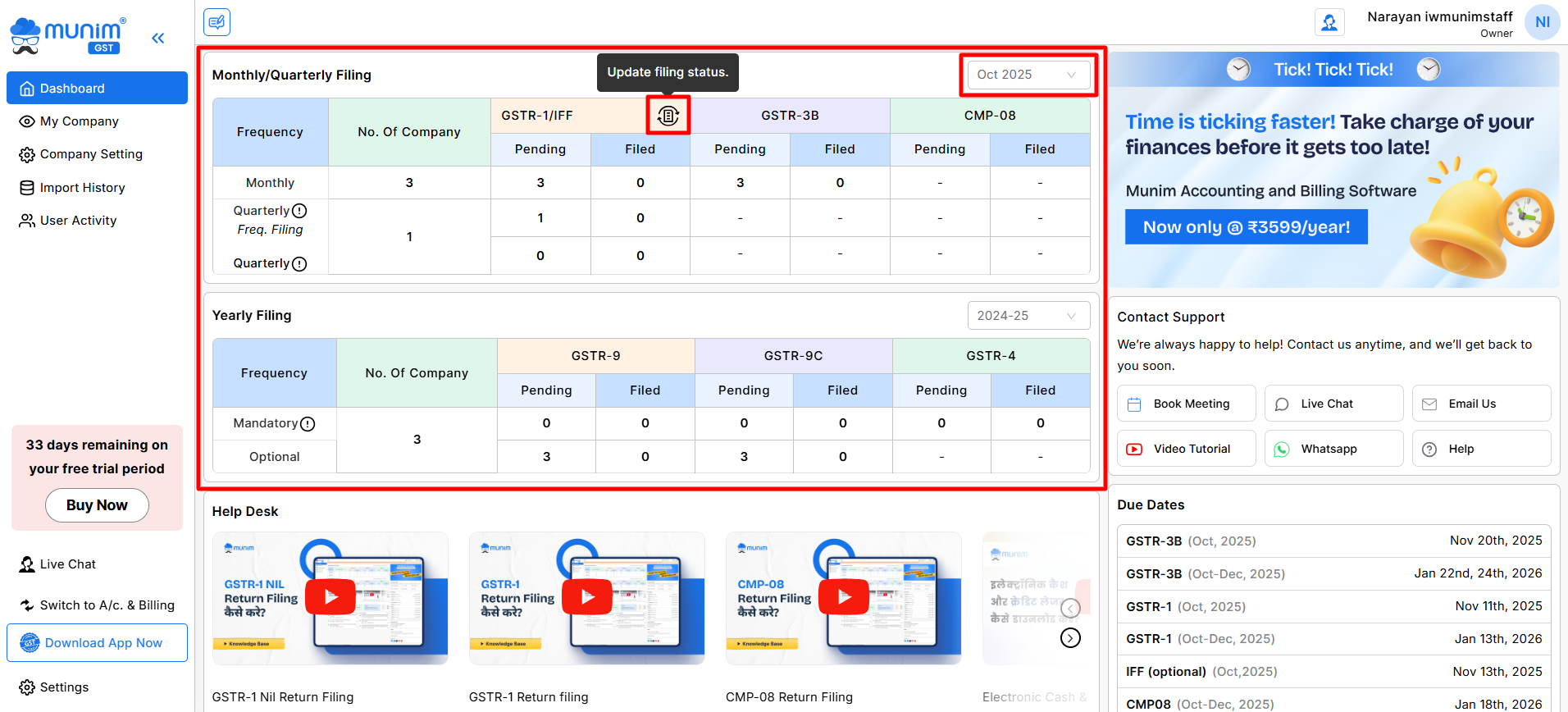Collapse the sidebar with double-chevron icon

158,38
